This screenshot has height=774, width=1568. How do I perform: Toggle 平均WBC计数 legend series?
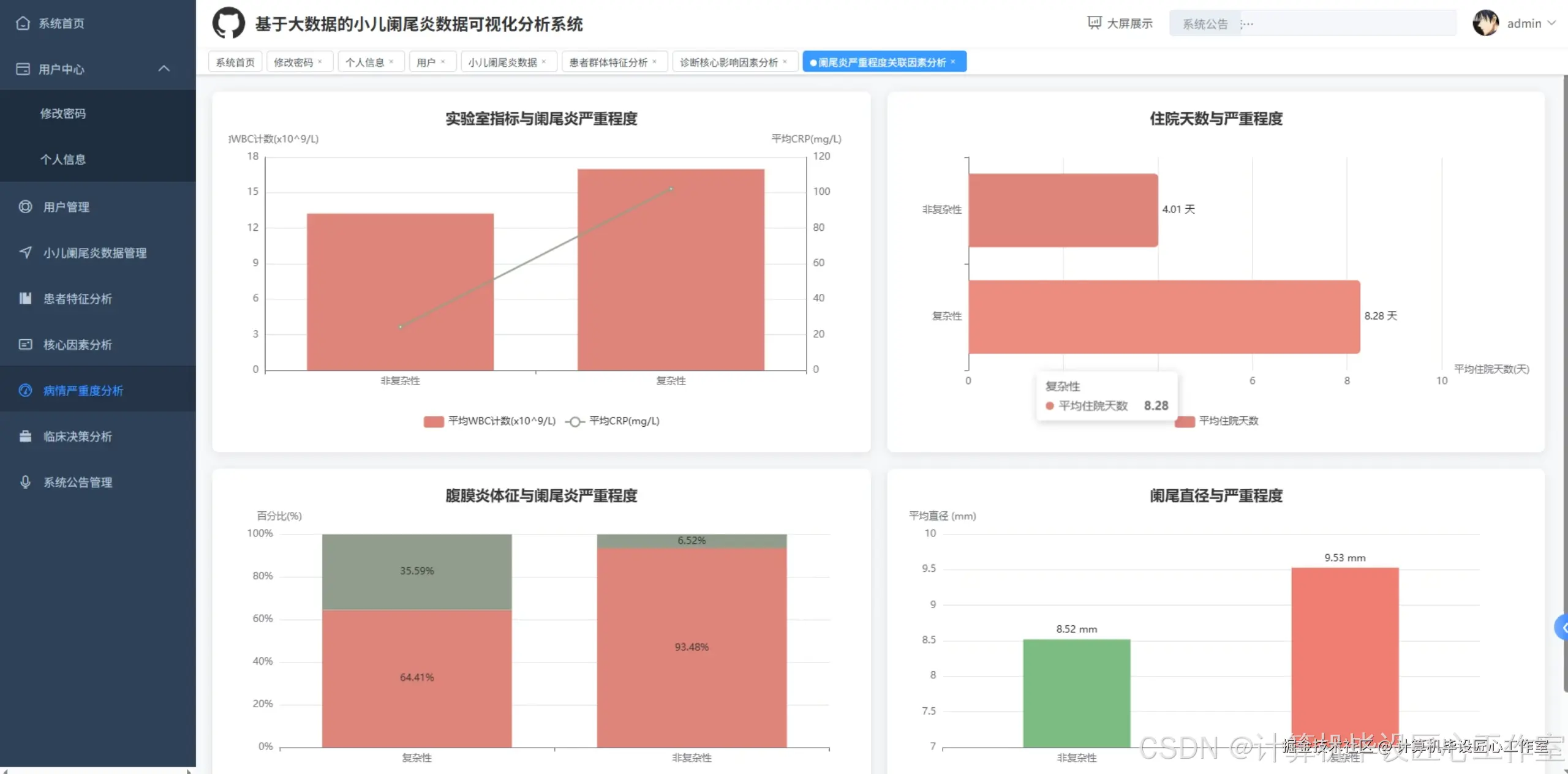[x=434, y=421]
